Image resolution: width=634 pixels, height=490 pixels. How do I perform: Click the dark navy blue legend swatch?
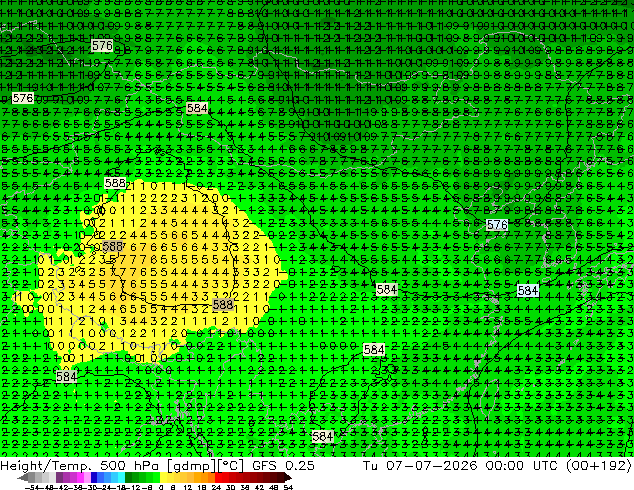94,477
